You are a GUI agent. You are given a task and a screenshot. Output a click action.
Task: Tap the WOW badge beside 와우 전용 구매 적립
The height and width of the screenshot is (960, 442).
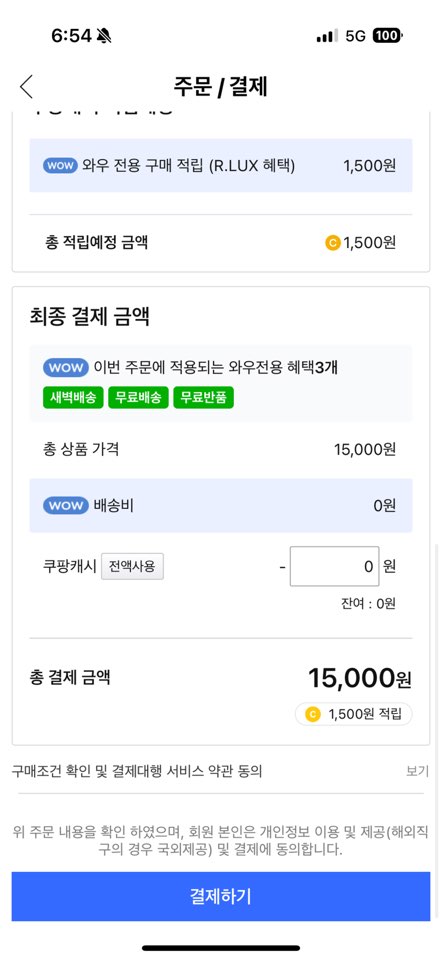[x=60, y=165]
